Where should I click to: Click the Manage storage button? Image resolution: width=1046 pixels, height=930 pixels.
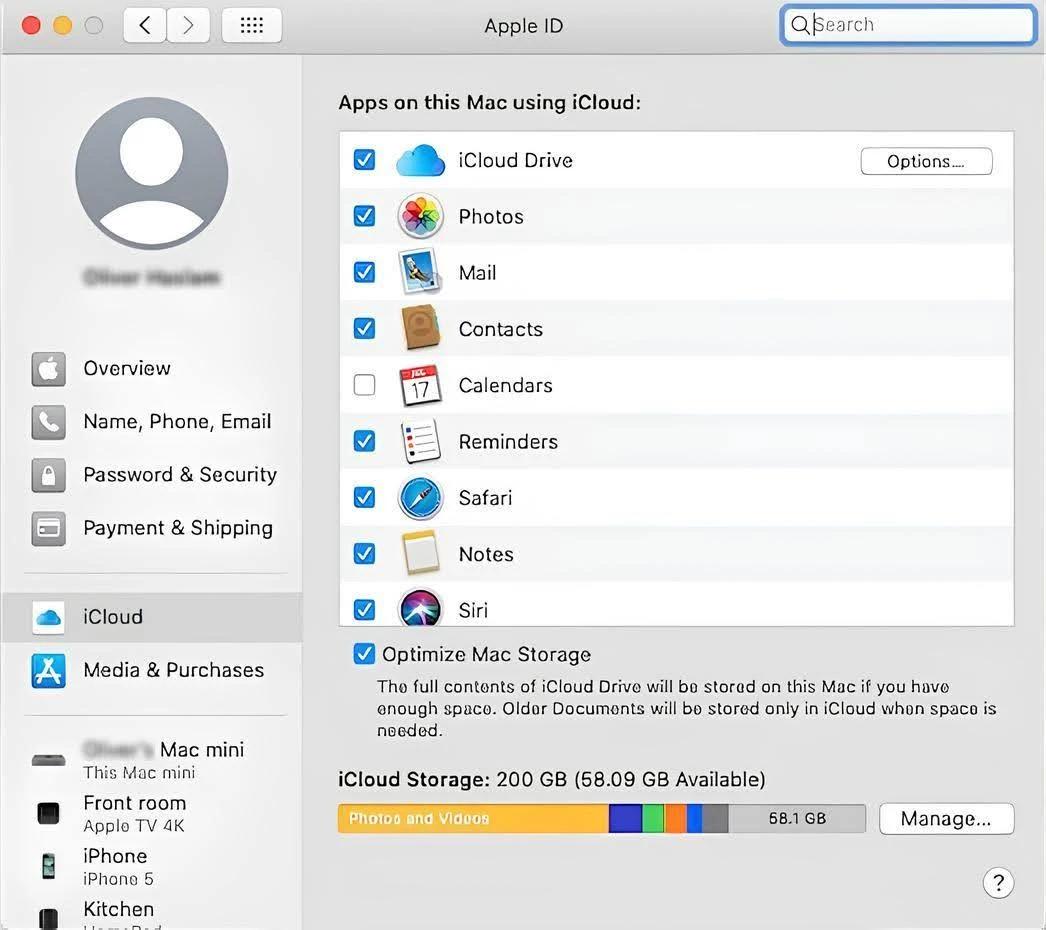click(x=946, y=818)
